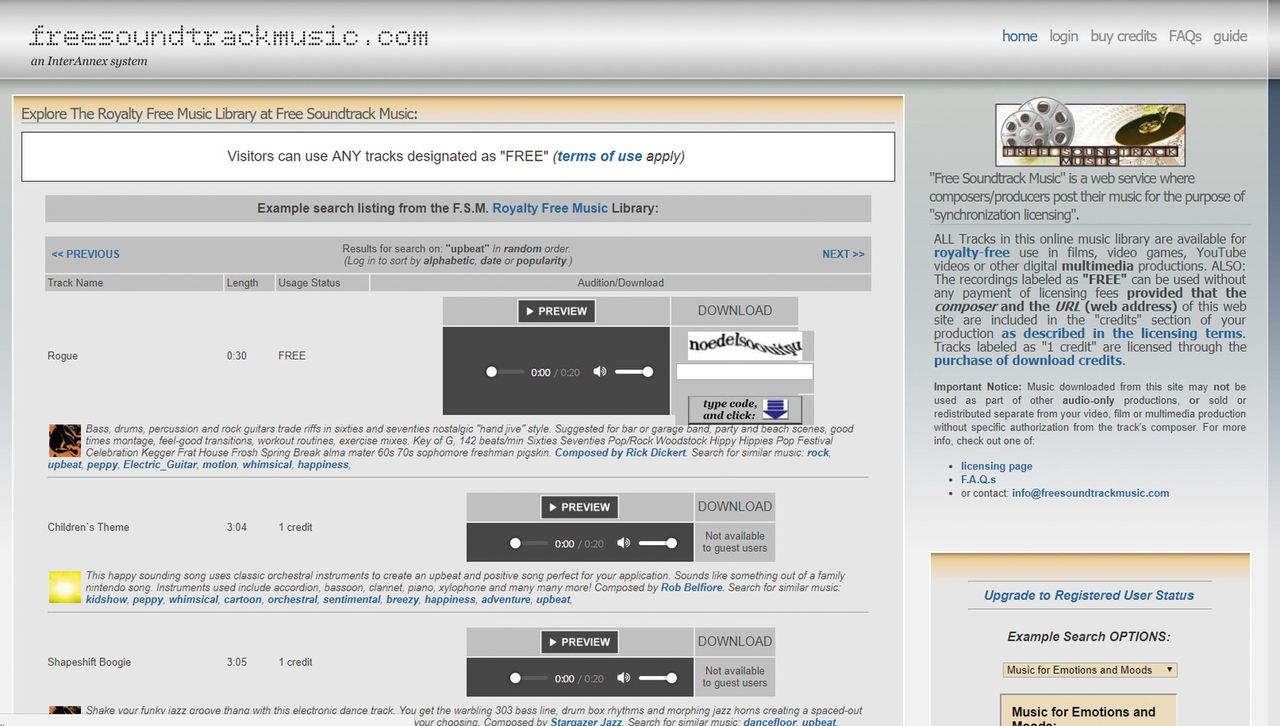This screenshot has width=1280, height=726.
Task: Open the F.A.Q.s sidebar link
Action: coord(978,480)
